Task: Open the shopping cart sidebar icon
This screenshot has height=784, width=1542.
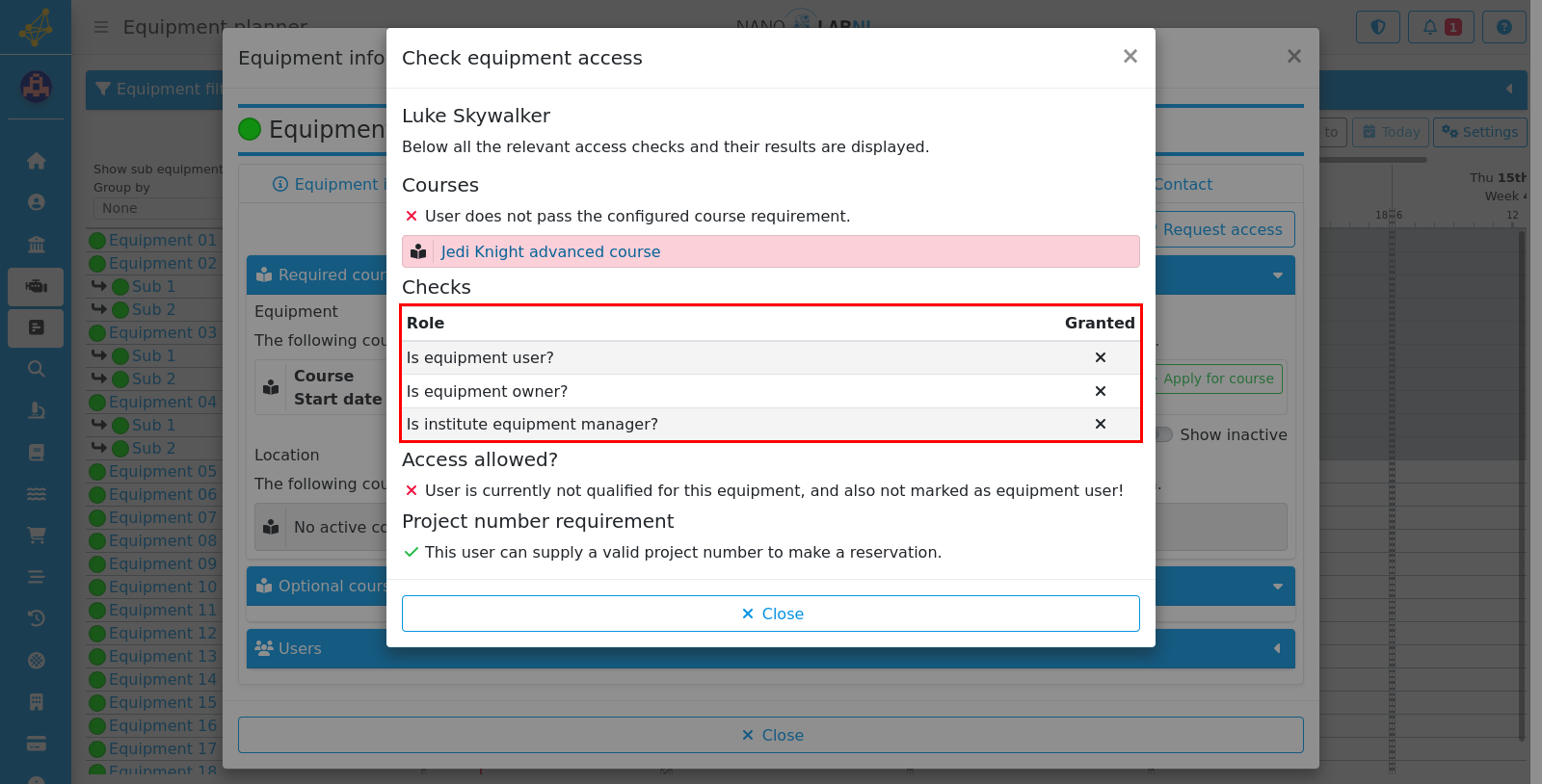Action: (x=37, y=536)
